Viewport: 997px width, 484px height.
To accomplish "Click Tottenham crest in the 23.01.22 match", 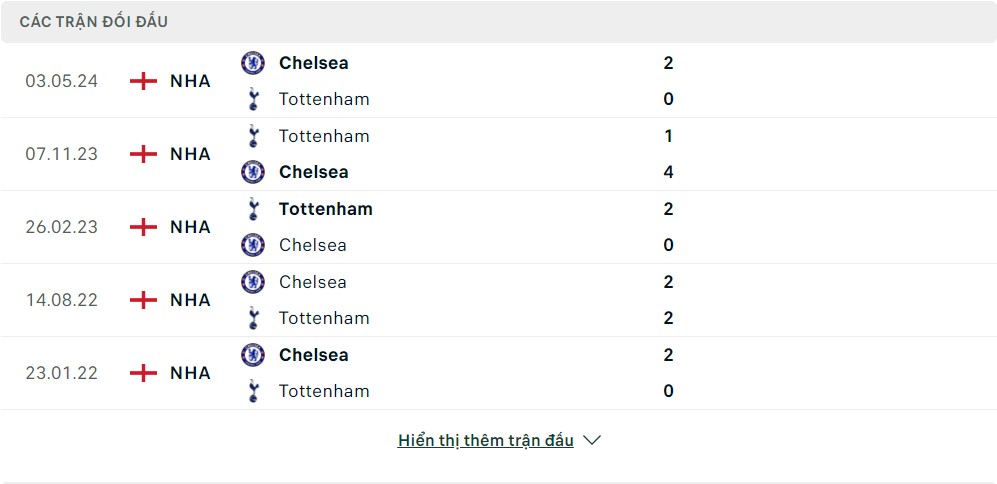I will click(253, 391).
